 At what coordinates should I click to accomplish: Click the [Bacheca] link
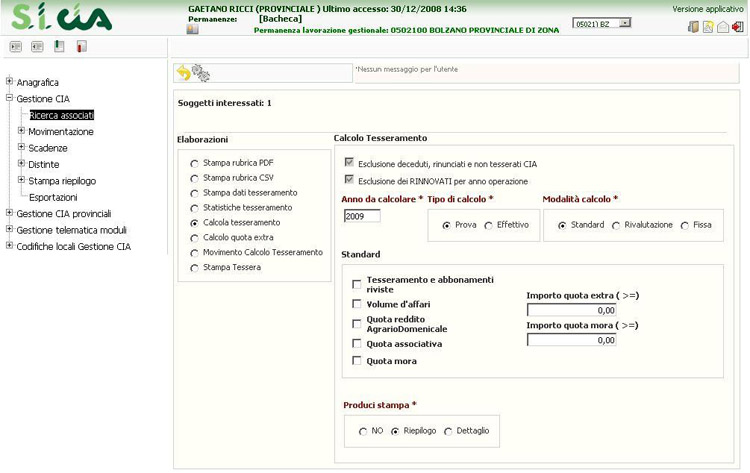pos(280,19)
